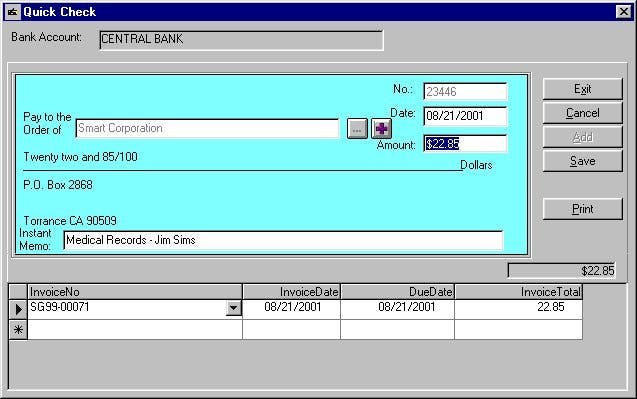
Task: Click the Save button
Action: pos(582,161)
